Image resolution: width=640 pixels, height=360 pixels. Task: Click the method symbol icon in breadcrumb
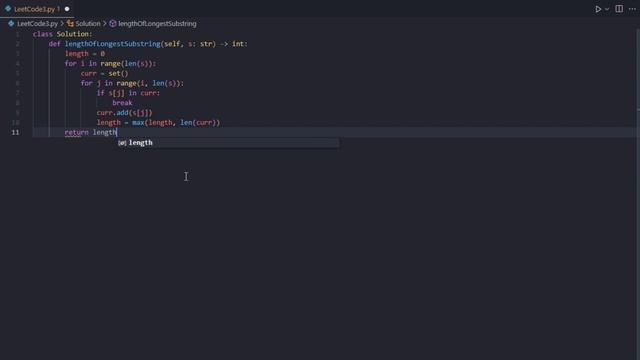[113, 24]
